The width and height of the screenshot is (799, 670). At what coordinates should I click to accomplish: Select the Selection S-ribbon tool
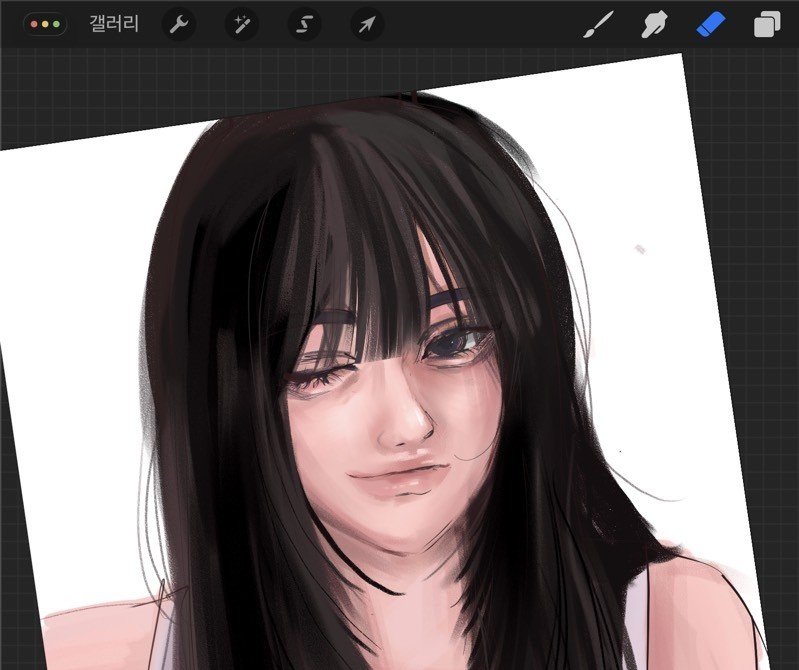304,24
